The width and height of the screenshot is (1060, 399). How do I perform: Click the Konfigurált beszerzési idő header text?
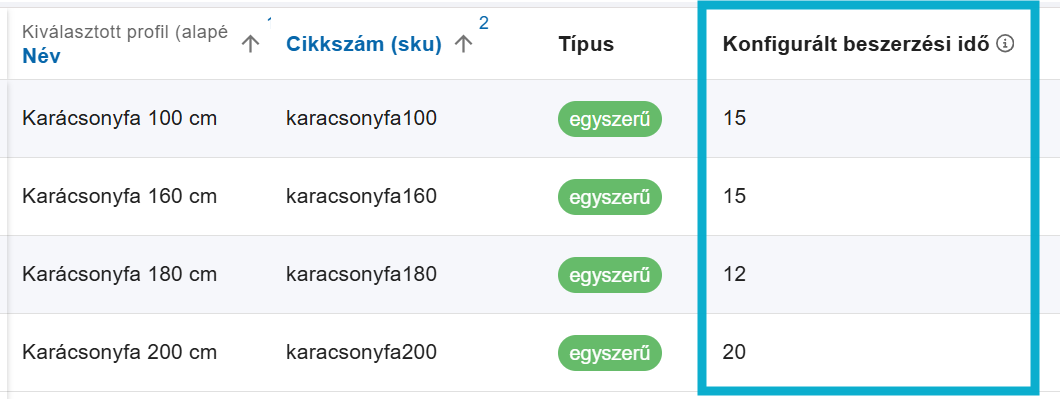(857, 45)
